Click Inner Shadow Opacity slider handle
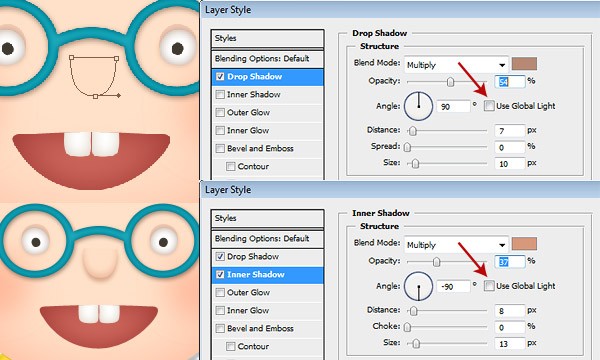Image resolution: width=600 pixels, height=360 pixels. [x=436, y=262]
